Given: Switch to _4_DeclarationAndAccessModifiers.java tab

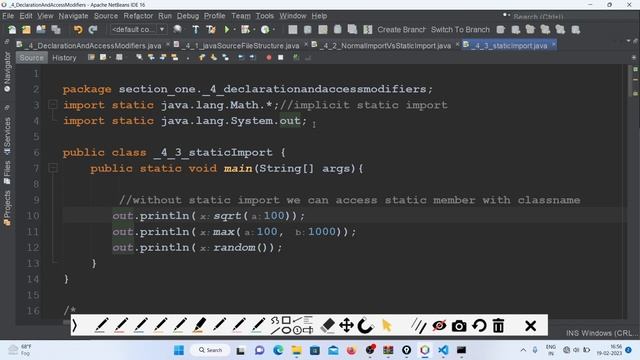Looking at the screenshot, I should coord(92,45).
